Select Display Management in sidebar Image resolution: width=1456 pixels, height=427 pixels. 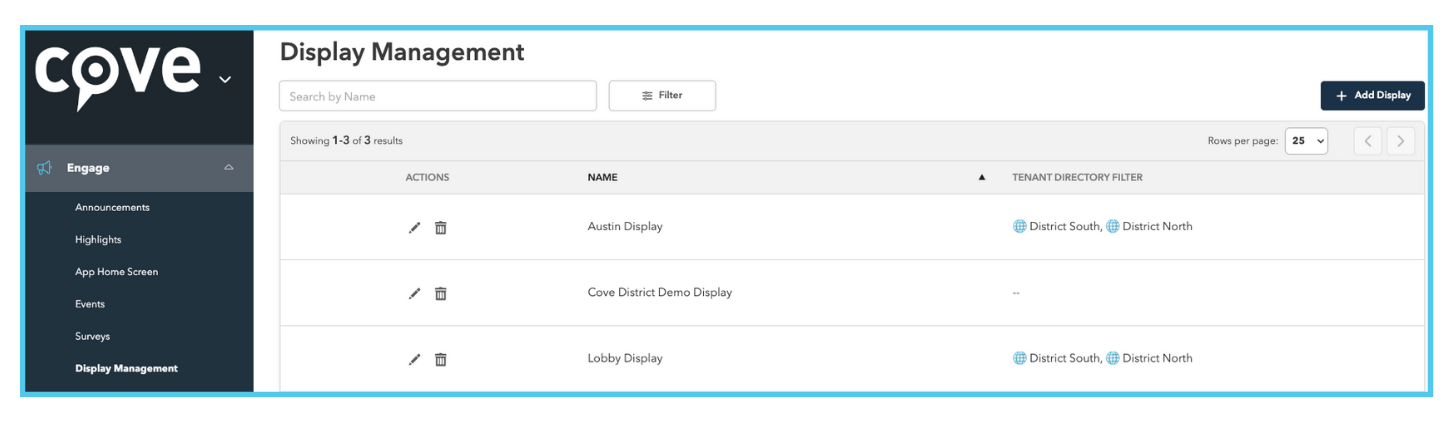tap(126, 368)
